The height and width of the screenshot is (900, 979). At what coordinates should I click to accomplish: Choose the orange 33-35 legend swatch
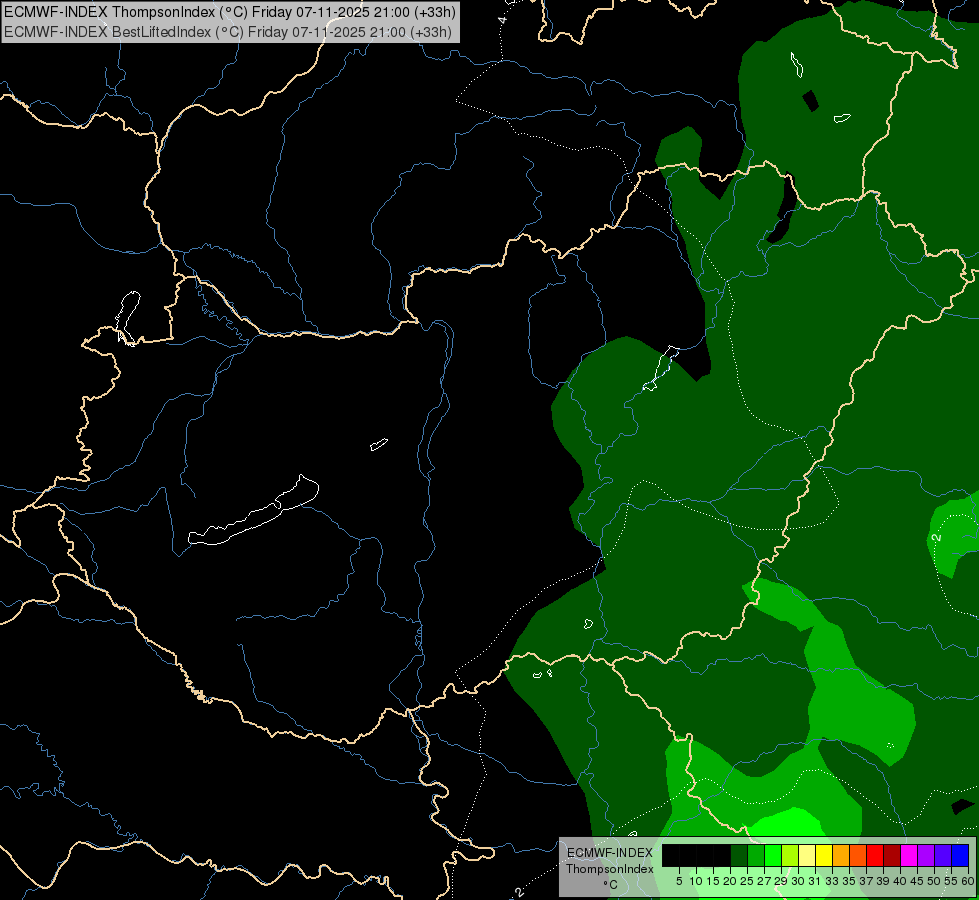coord(840,856)
